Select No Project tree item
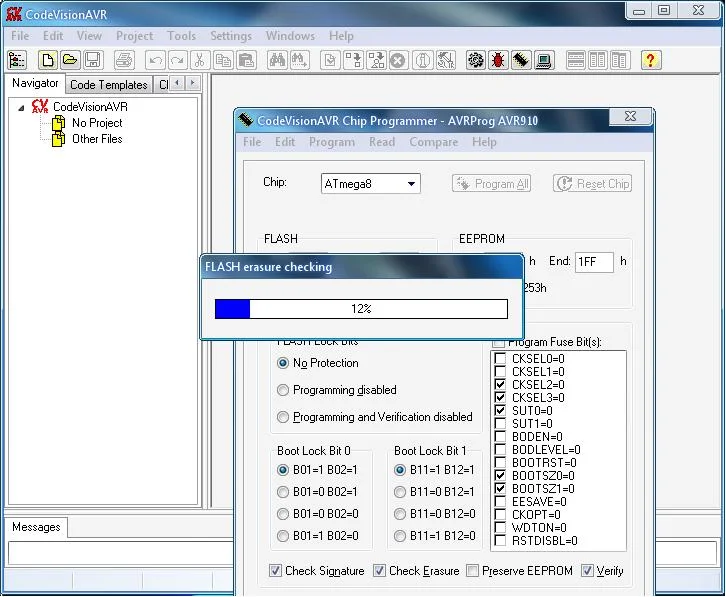Image resolution: width=726 pixels, height=597 pixels. pos(97,123)
